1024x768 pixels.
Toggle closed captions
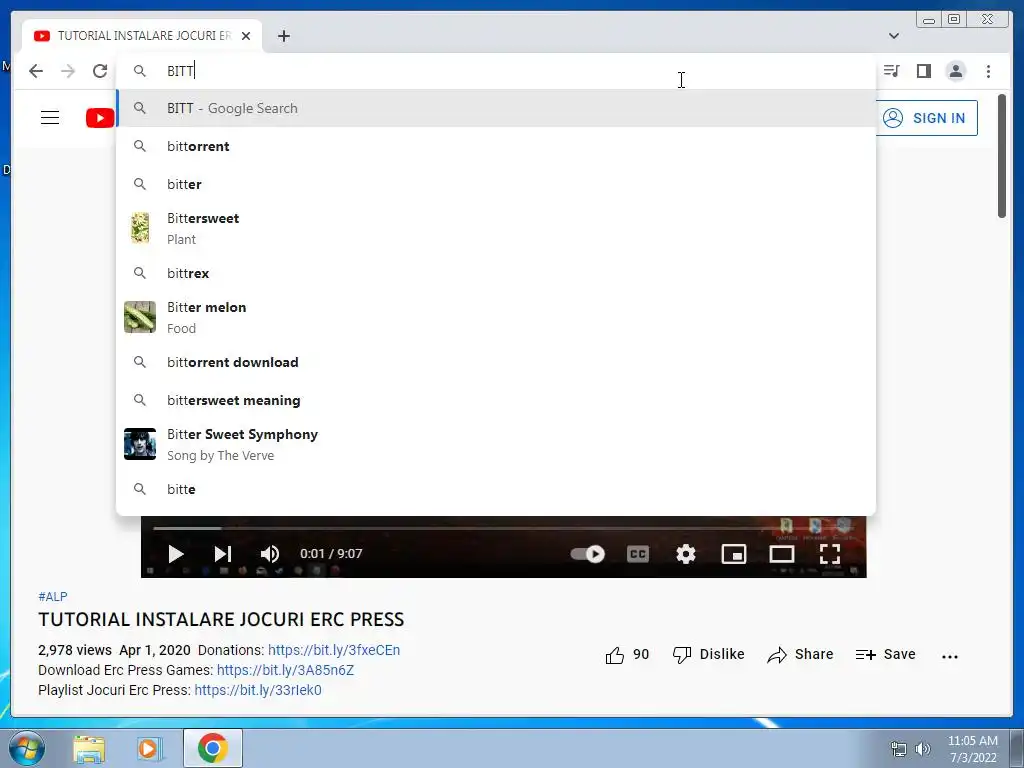[638, 554]
